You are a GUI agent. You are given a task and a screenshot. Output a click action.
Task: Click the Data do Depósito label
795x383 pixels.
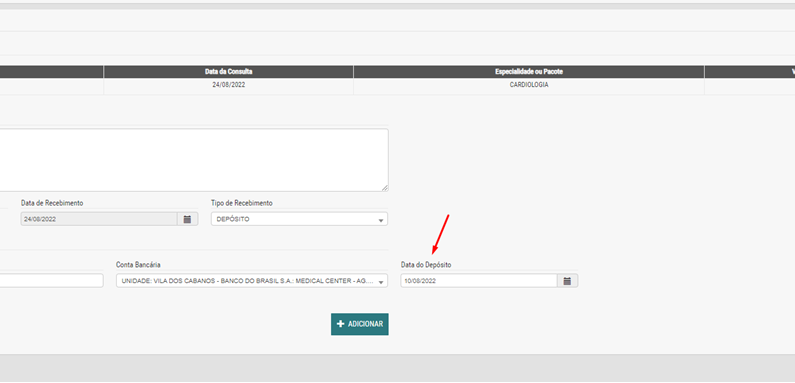click(426, 265)
